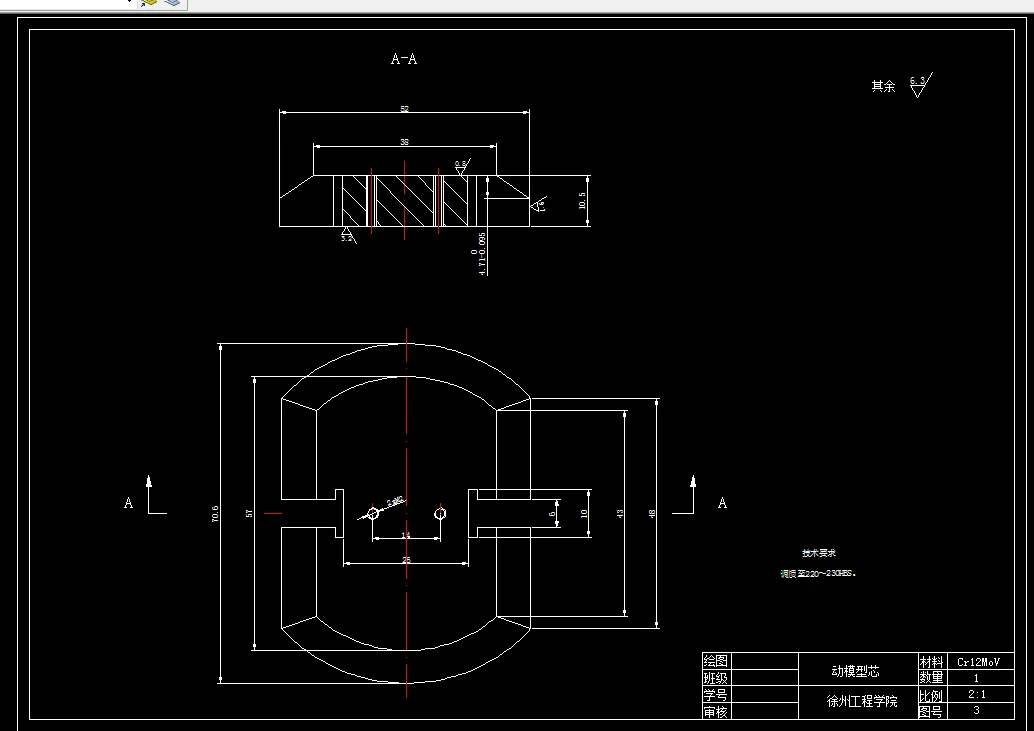Select the 57 vertical dimension

(x=249, y=513)
